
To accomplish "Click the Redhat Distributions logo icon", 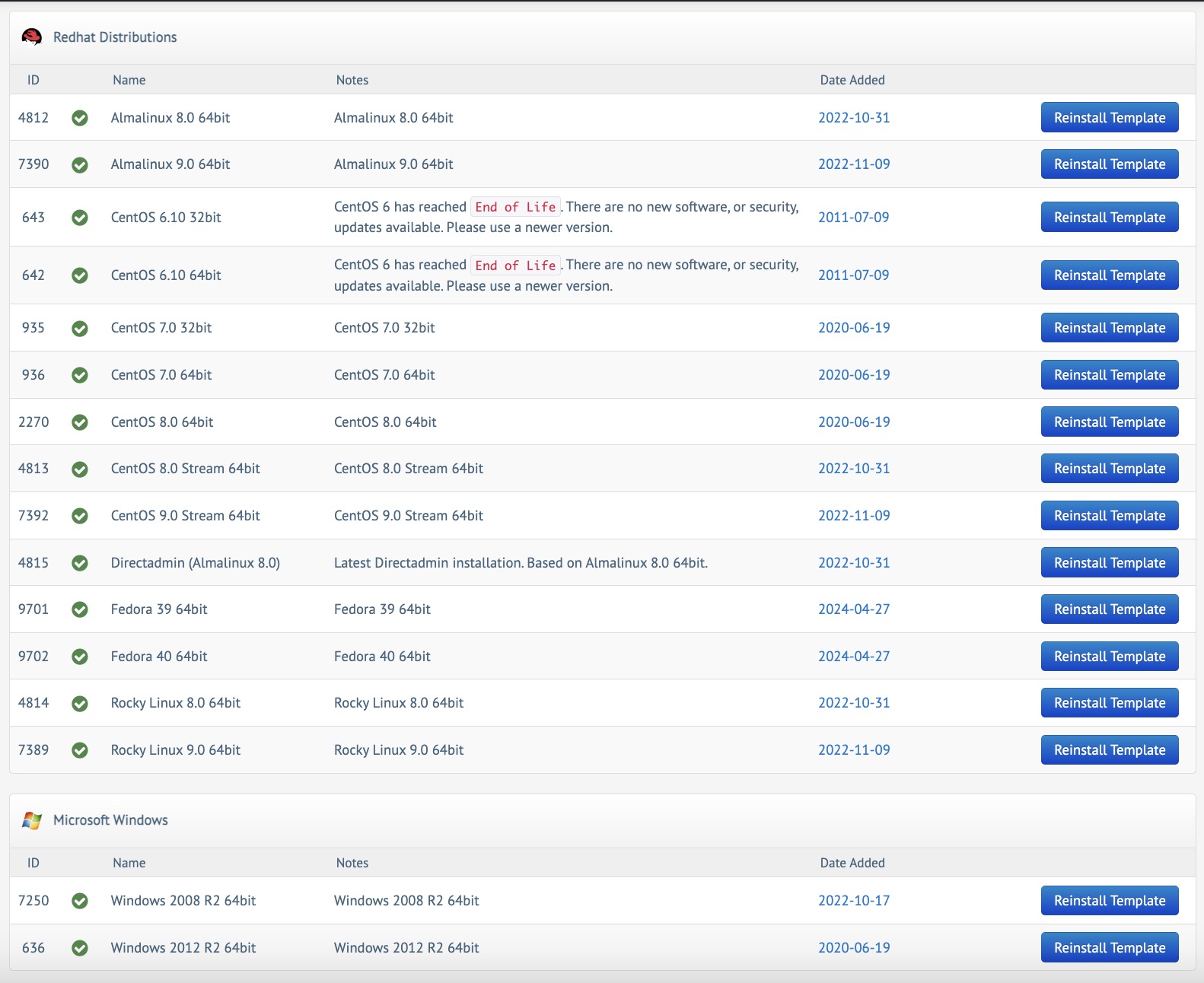I will (32, 37).
